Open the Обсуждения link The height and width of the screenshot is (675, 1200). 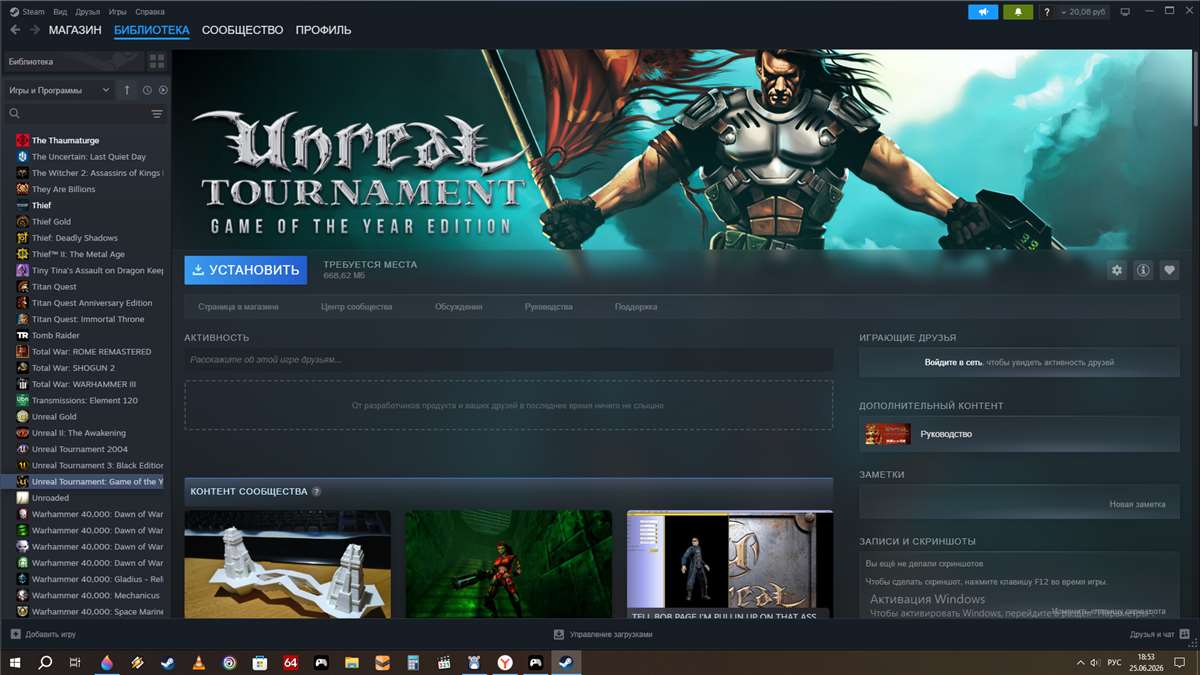pos(459,307)
